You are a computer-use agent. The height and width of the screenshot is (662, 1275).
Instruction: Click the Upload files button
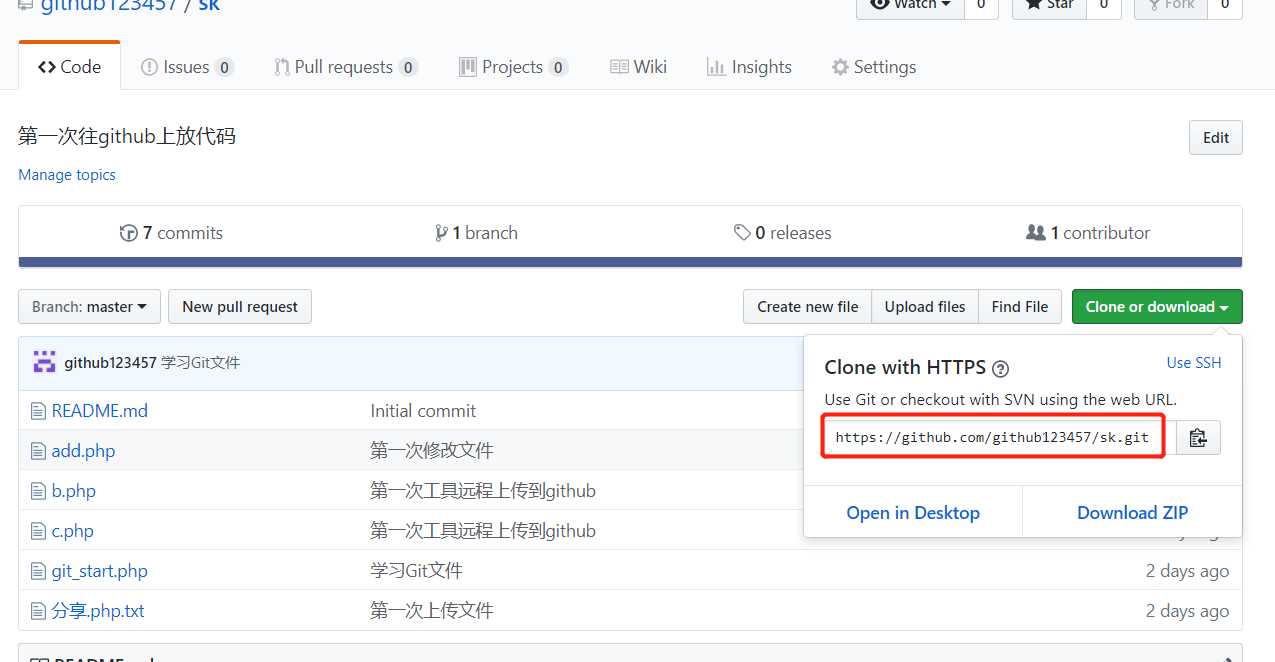925,307
